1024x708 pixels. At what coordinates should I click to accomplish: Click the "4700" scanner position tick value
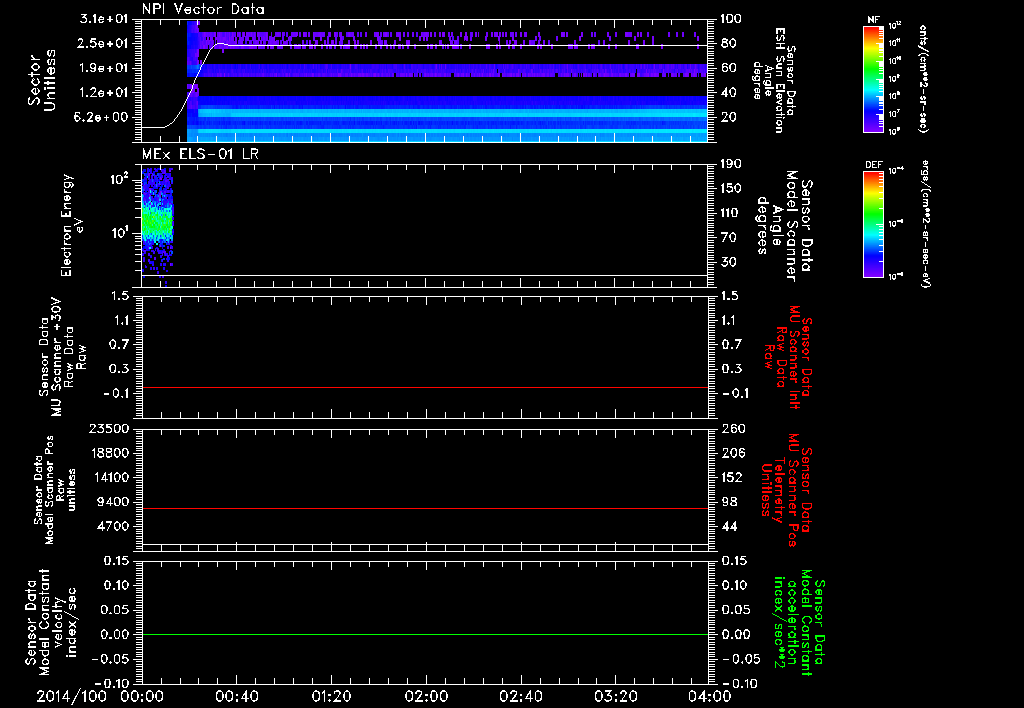pyautogui.click(x=112, y=526)
